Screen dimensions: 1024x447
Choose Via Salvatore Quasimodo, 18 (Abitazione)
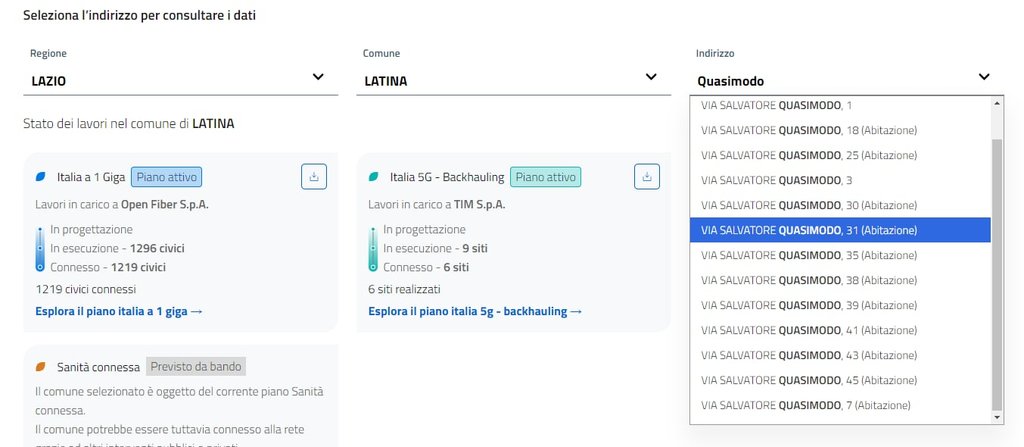[x=808, y=130]
